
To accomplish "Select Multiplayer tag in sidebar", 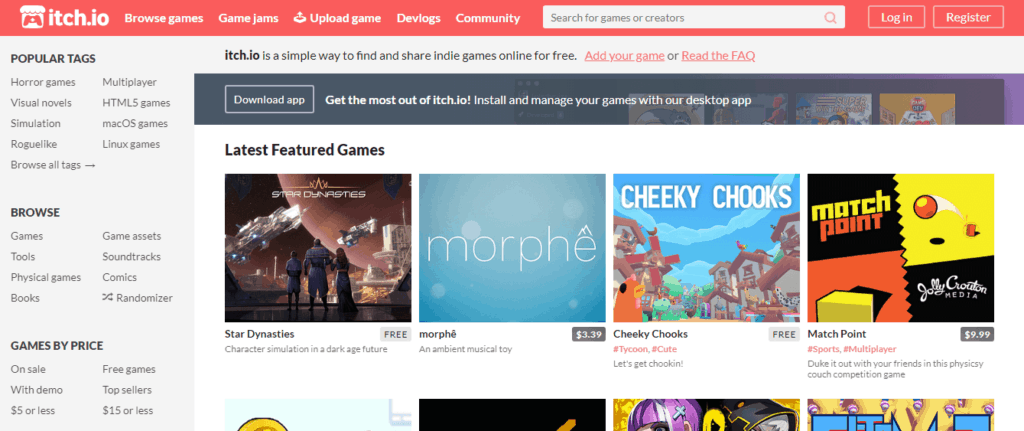I will coord(129,82).
